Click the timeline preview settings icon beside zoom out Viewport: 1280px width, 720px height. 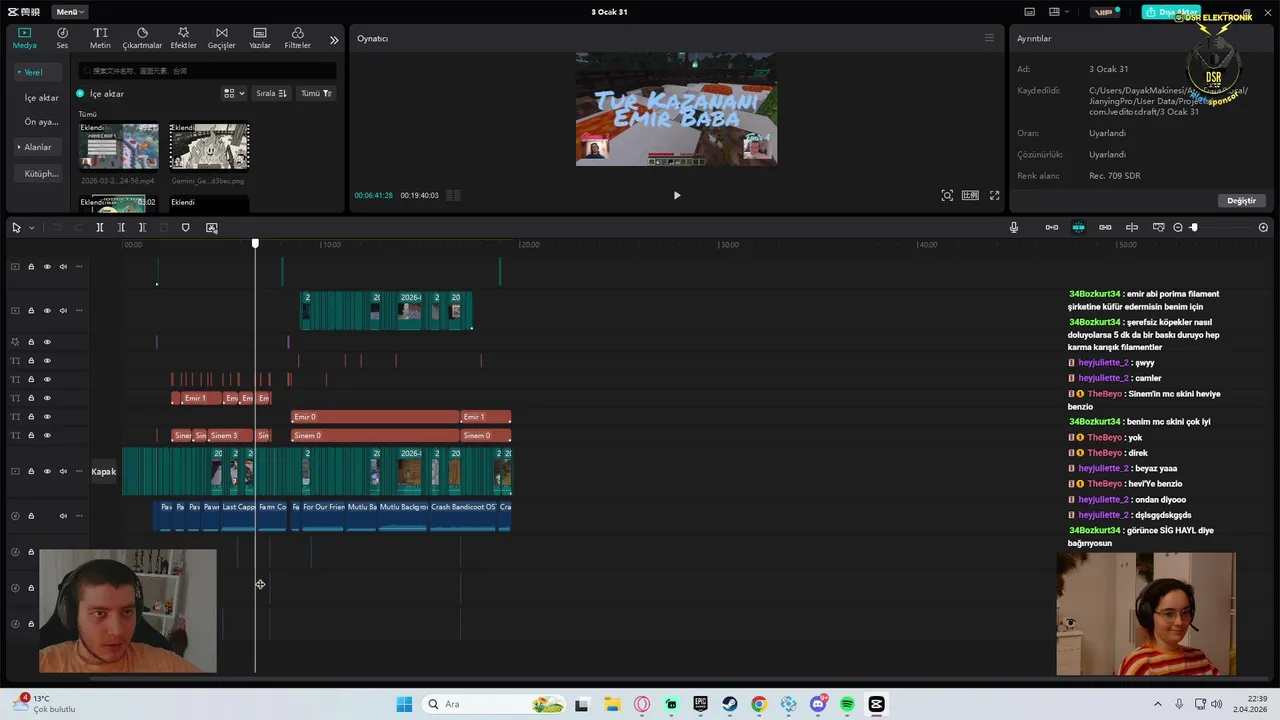point(1159,228)
